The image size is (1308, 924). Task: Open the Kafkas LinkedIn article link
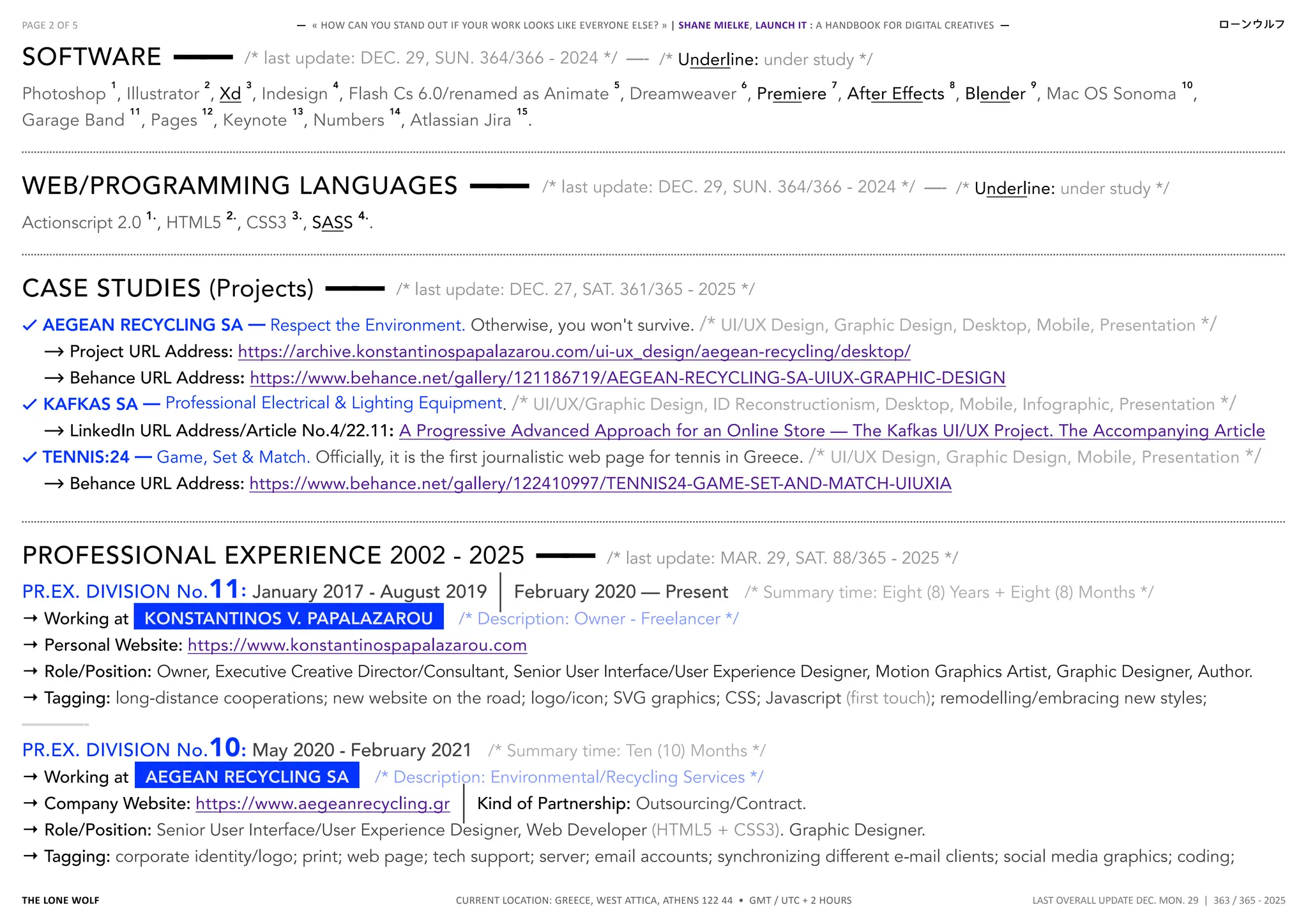point(832,431)
